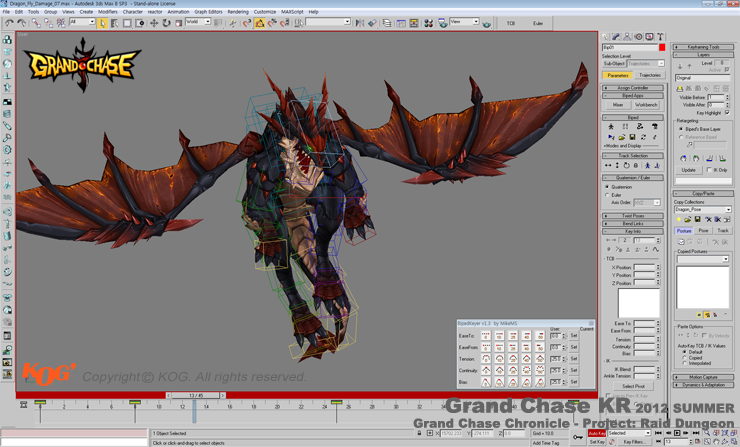Open the Rendering menu
Viewport: 740px width, 447px height.
pyautogui.click(x=238, y=12)
